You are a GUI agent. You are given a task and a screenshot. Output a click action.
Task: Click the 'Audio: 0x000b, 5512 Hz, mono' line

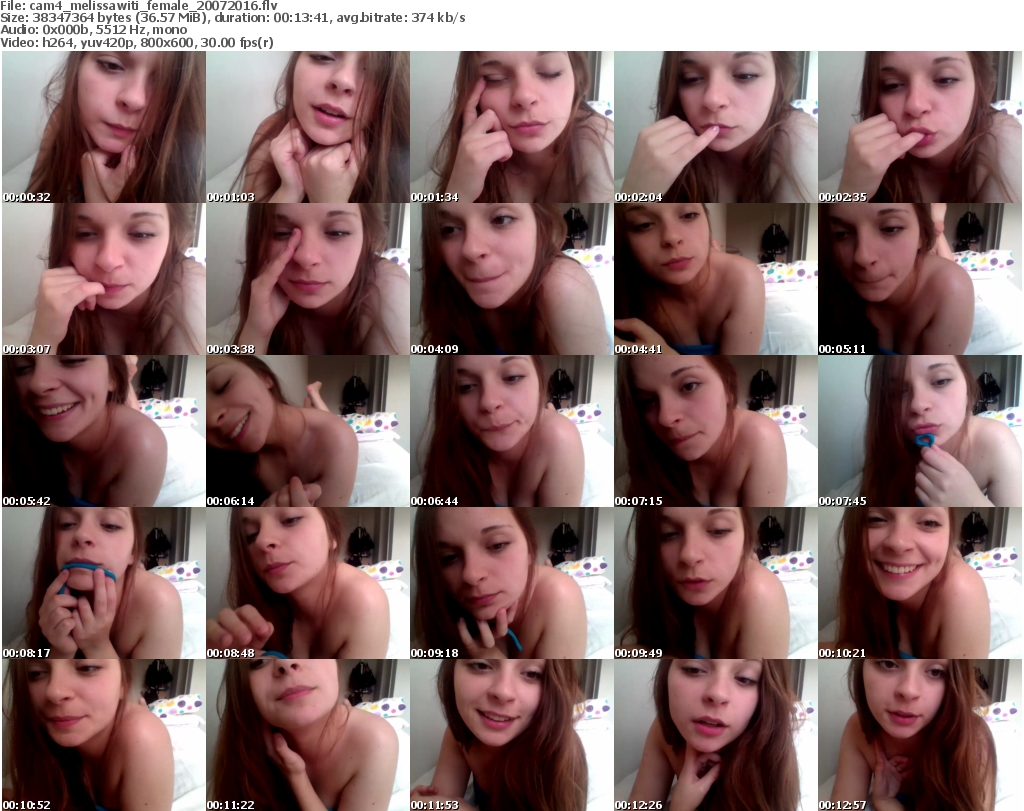[x=93, y=30]
